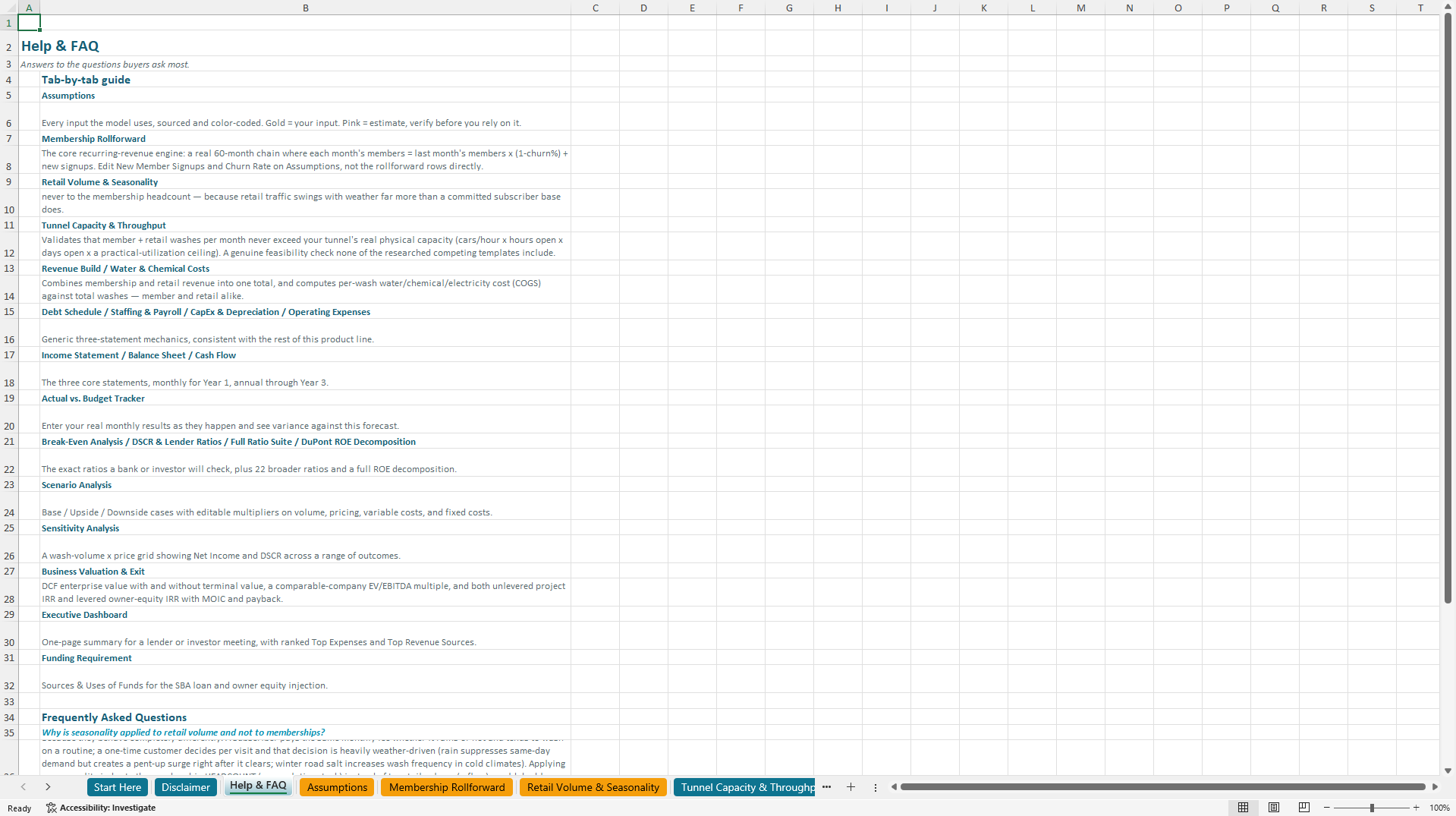Open Retail Volume & Seasonality sheet tab

click(593, 787)
